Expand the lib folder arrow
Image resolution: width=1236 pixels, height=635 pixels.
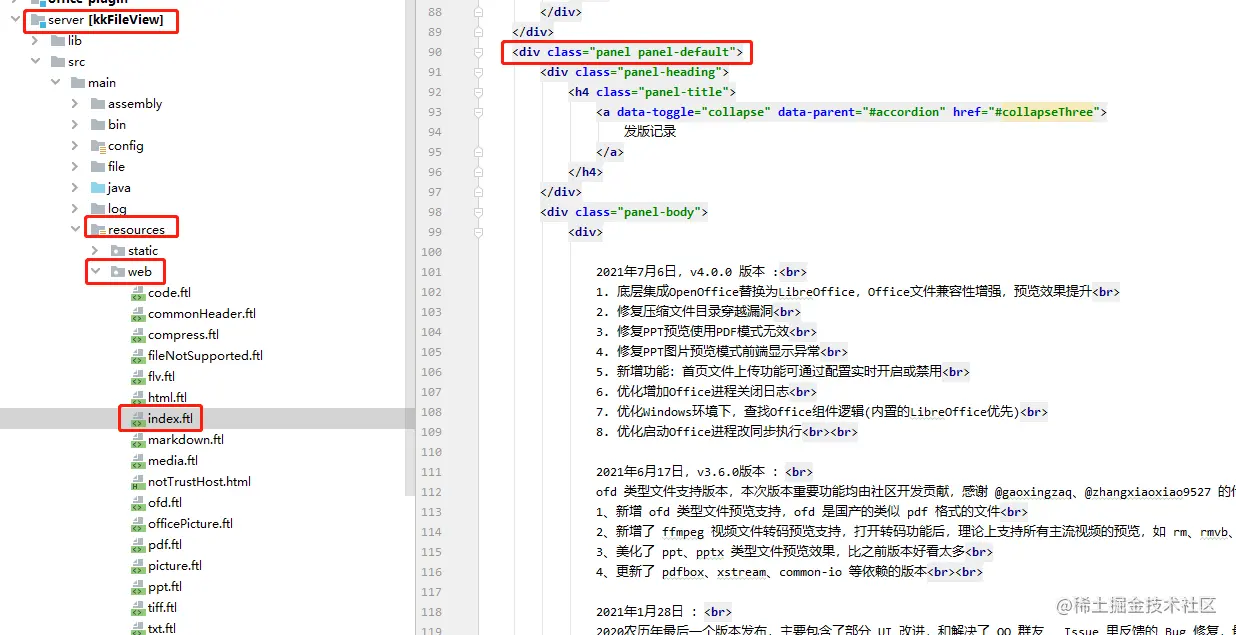click(35, 41)
